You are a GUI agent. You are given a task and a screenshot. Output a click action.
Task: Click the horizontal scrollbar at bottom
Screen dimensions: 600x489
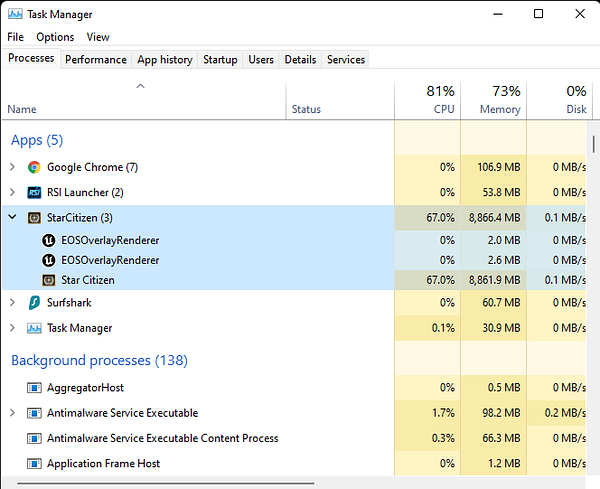pyautogui.click(x=166, y=483)
